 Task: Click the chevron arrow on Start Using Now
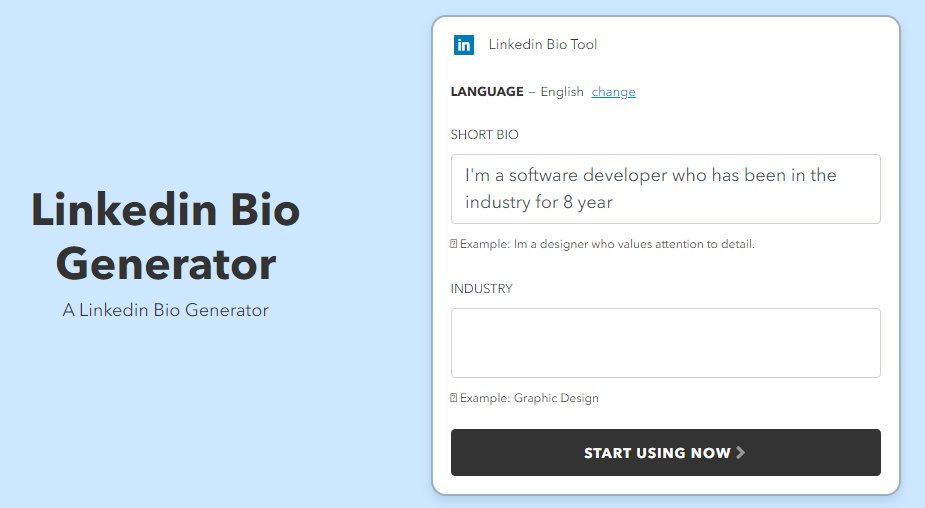click(x=741, y=453)
